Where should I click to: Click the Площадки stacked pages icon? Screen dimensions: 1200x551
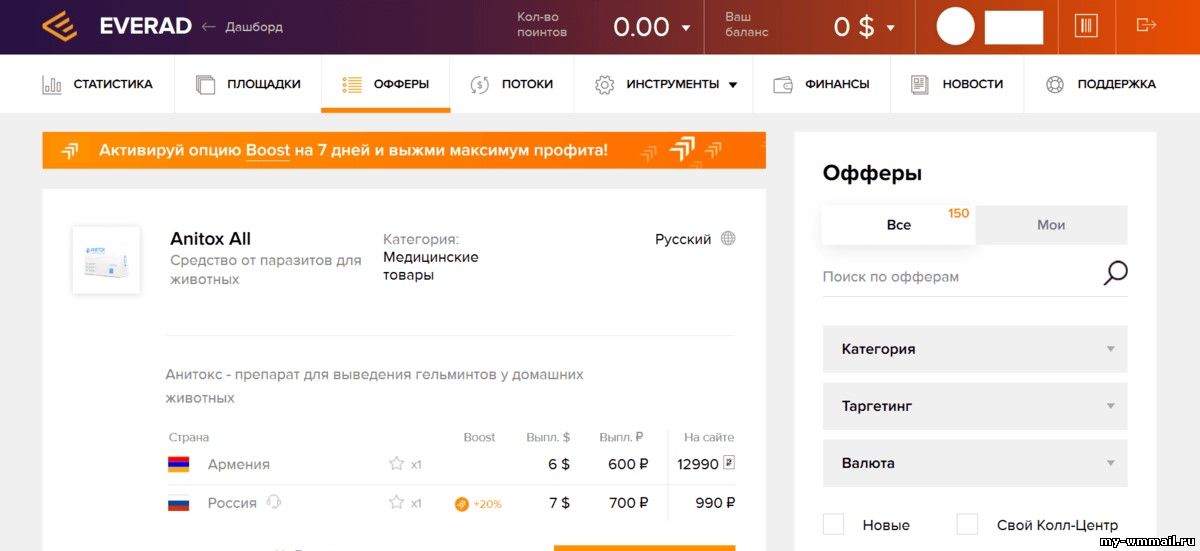click(206, 85)
